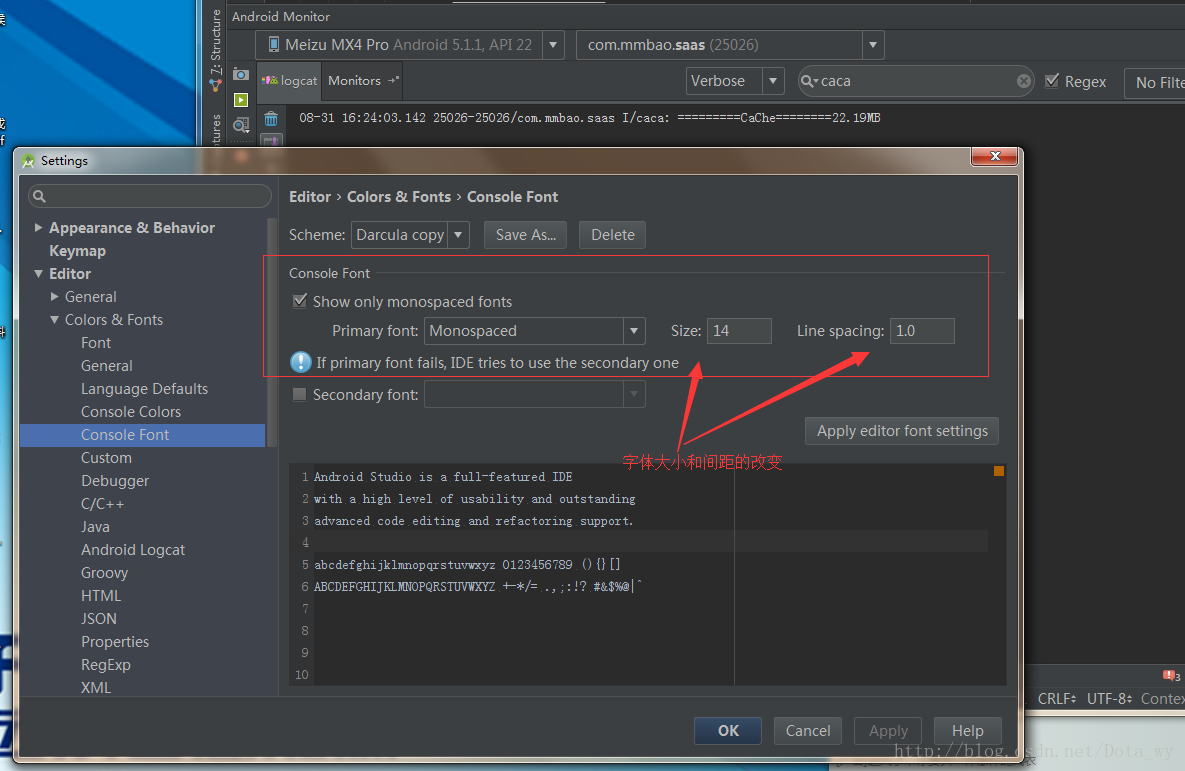Click CRLF line separator in status bar
Viewport: 1185px width, 771px height.
point(1057,698)
